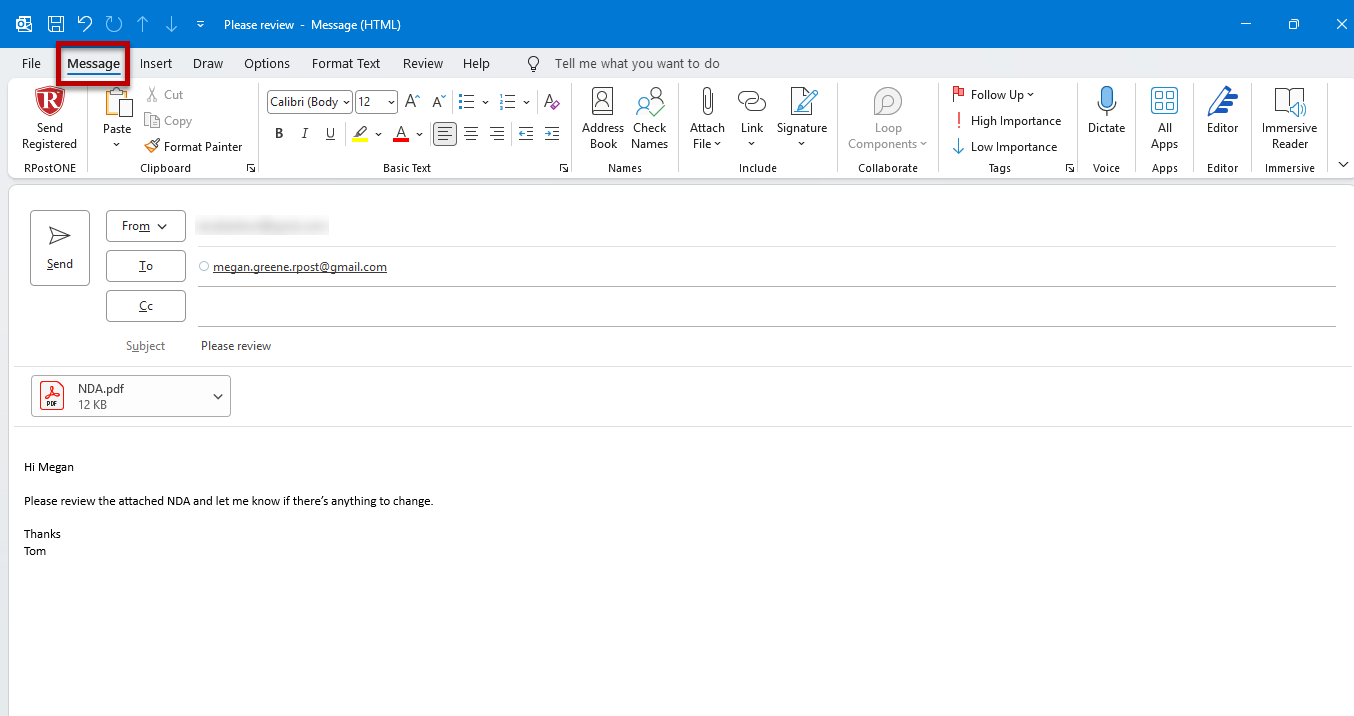The image size is (1354, 716).
Task: Click the To recipients button
Action: (x=146, y=266)
